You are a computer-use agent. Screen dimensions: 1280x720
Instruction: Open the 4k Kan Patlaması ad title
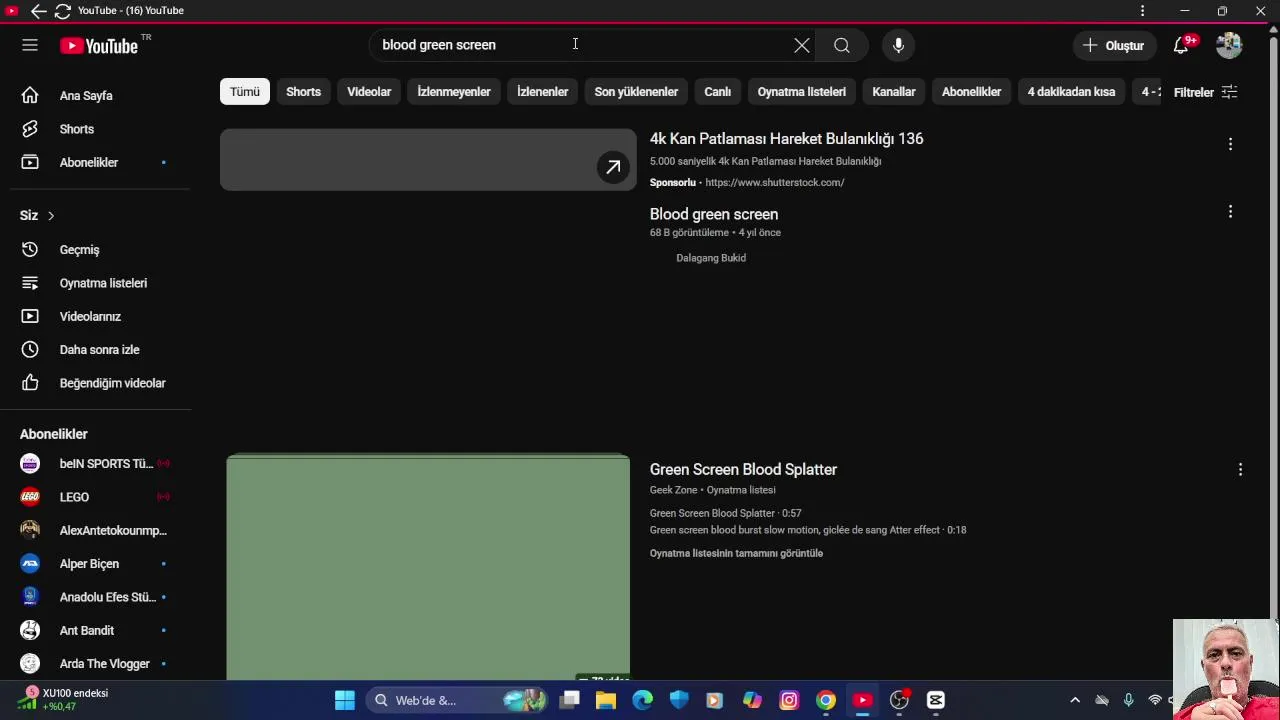[x=786, y=139]
